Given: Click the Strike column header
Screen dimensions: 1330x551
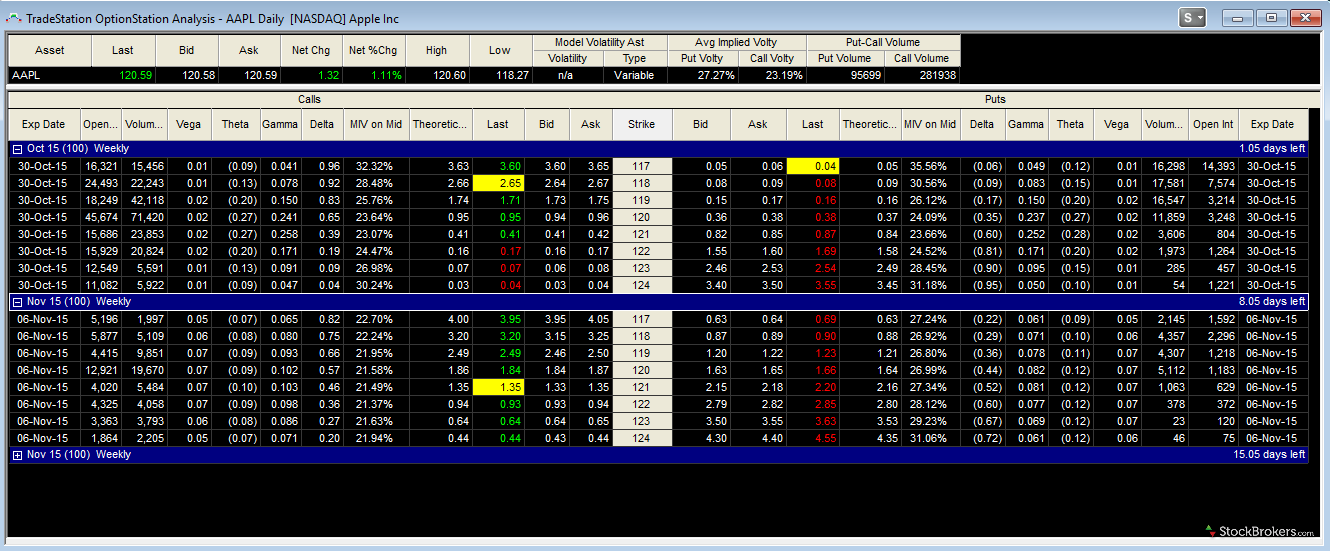Looking at the screenshot, I should pos(641,124).
